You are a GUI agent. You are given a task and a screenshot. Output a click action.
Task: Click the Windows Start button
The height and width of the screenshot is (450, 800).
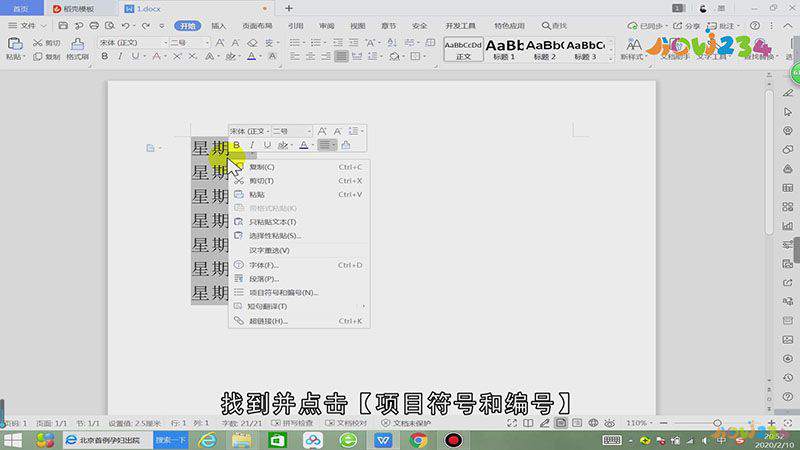[12, 440]
